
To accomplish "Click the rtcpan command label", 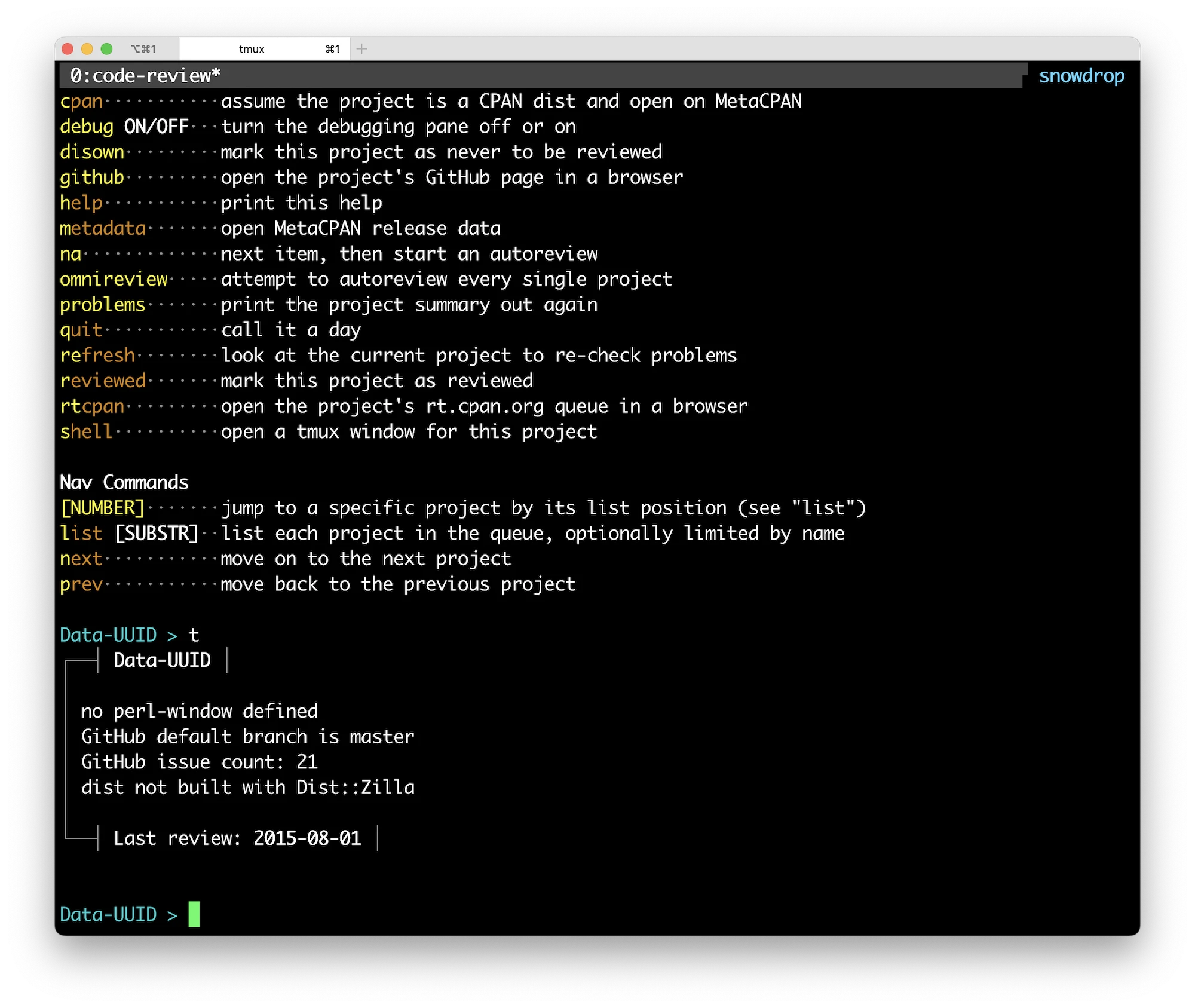I will click(x=91, y=406).
